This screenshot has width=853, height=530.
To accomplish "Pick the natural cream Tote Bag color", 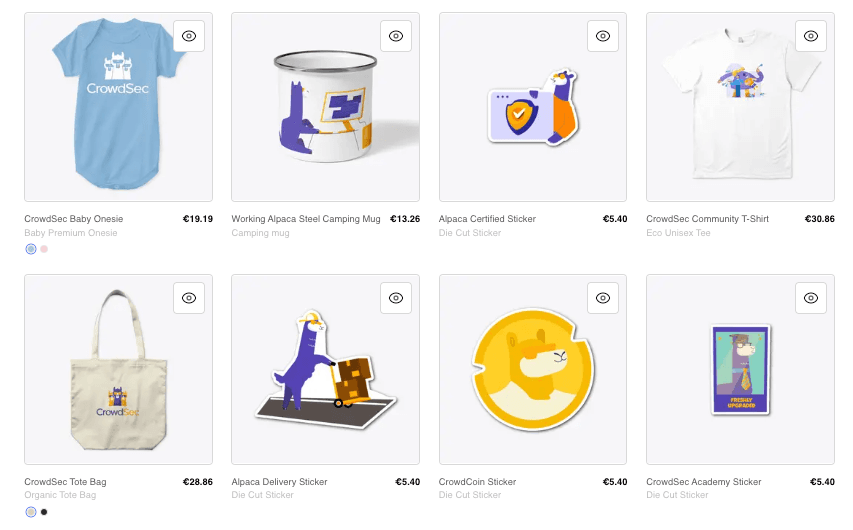I will [31, 512].
